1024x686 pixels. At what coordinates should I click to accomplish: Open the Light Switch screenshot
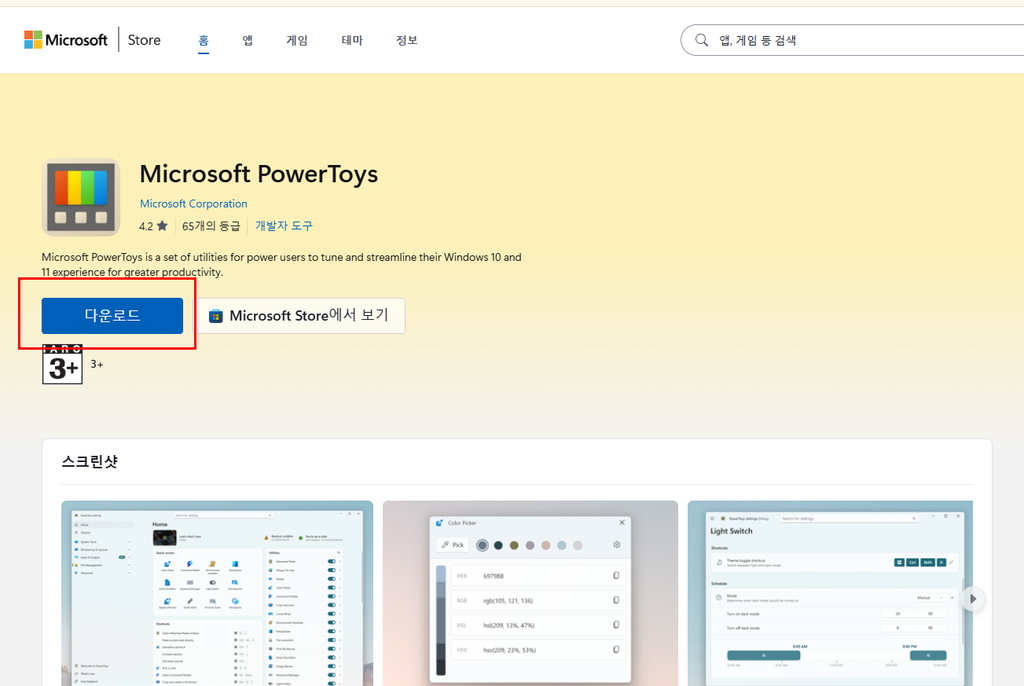pyautogui.click(x=830, y=593)
